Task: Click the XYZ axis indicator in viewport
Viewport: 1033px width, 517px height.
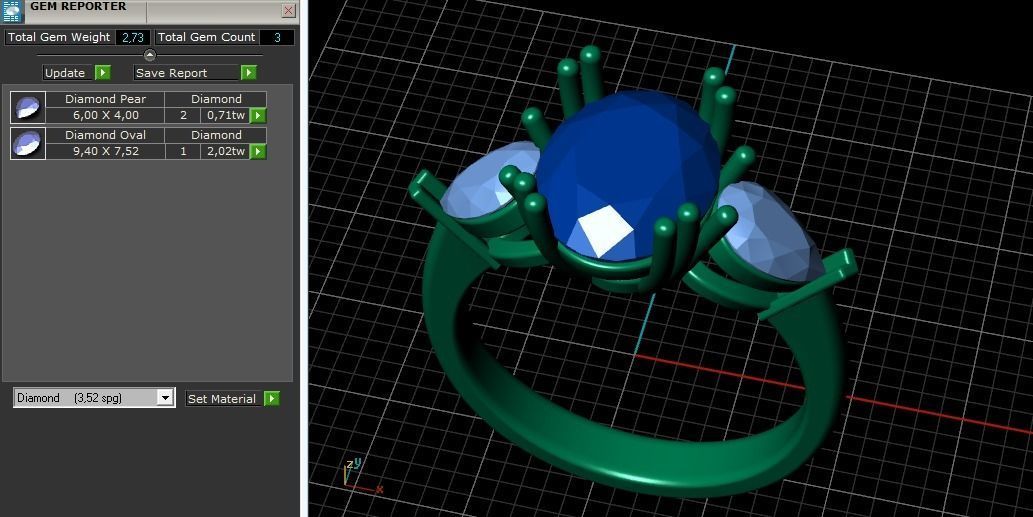Action: coord(361,476)
